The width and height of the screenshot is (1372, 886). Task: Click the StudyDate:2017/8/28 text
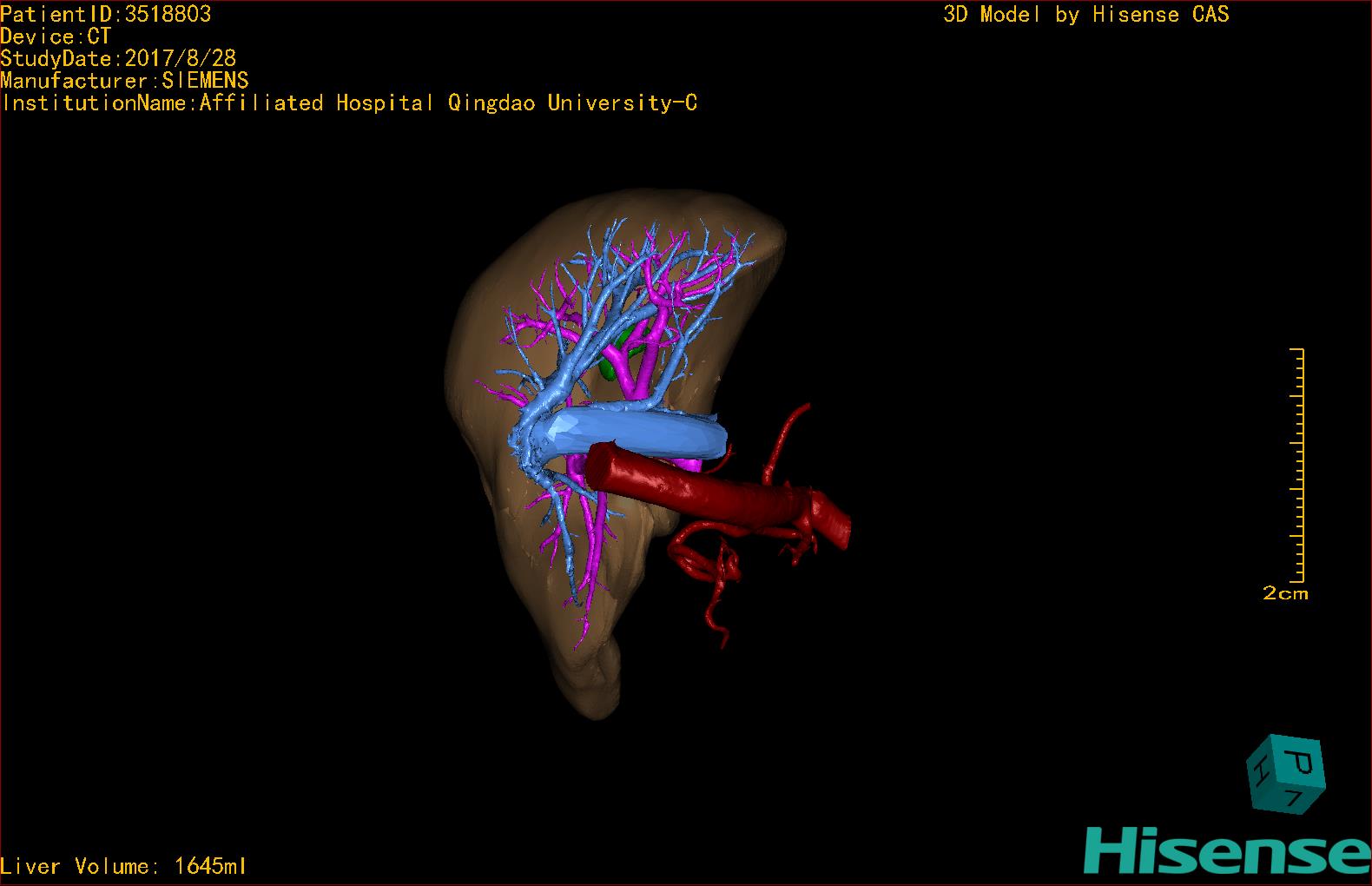click(x=118, y=58)
